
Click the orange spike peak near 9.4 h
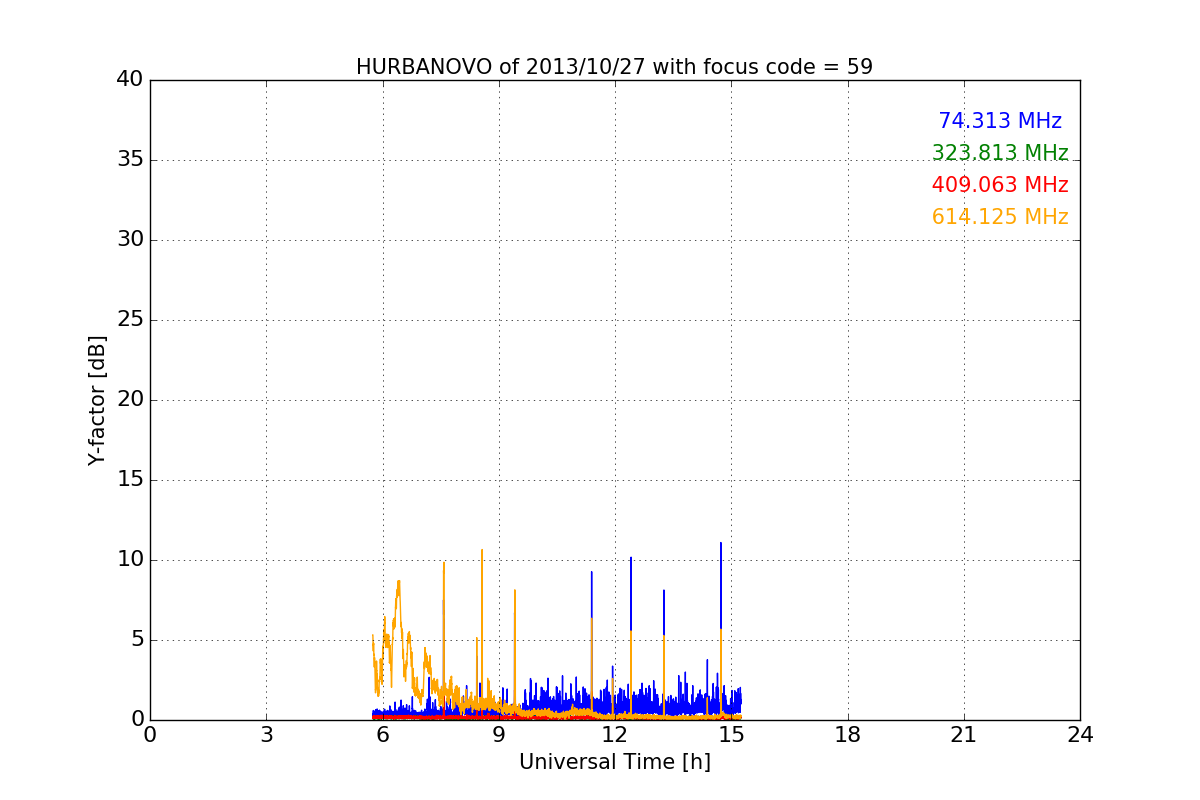click(515, 590)
